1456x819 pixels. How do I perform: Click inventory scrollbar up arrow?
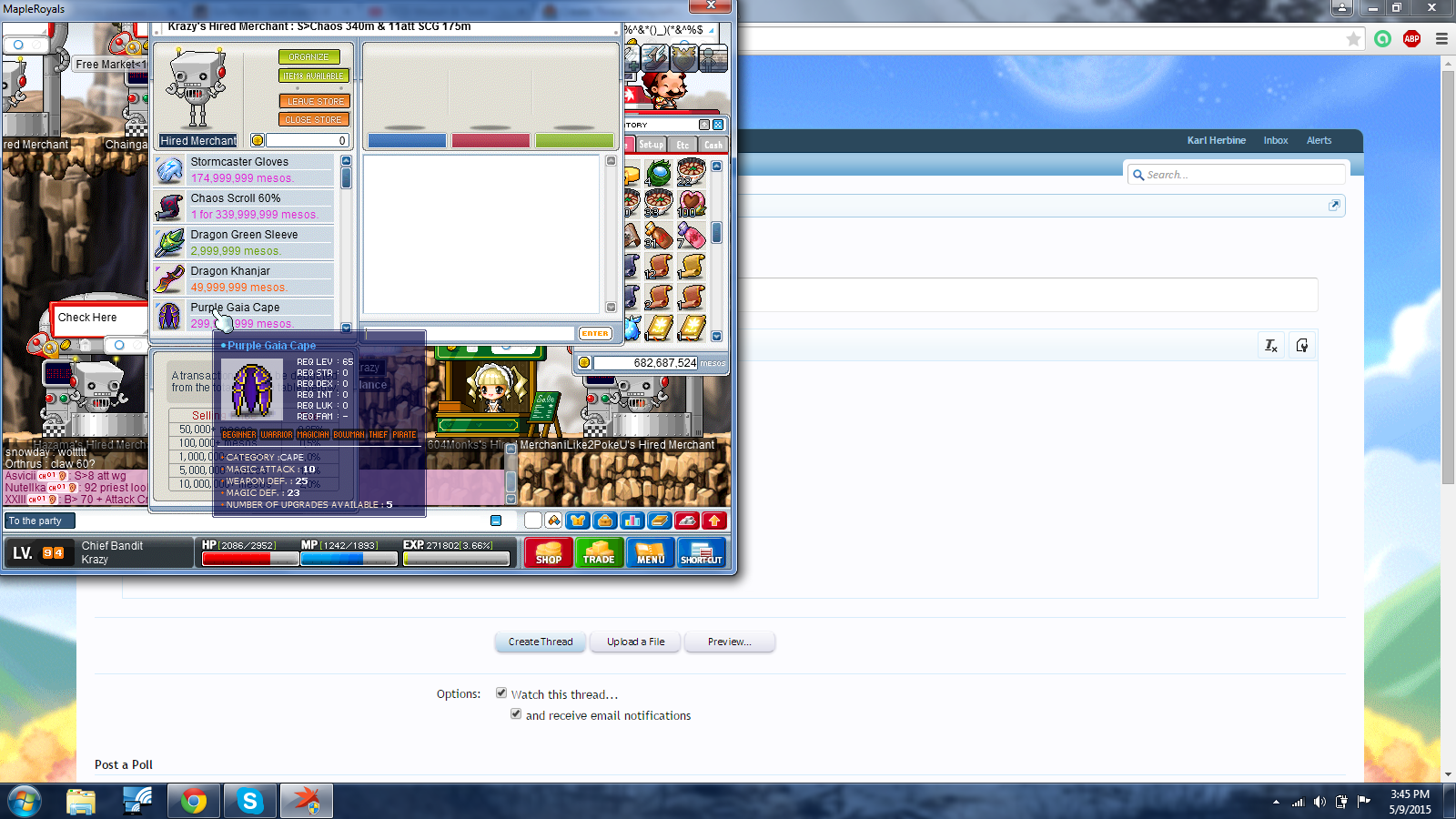tap(717, 167)
